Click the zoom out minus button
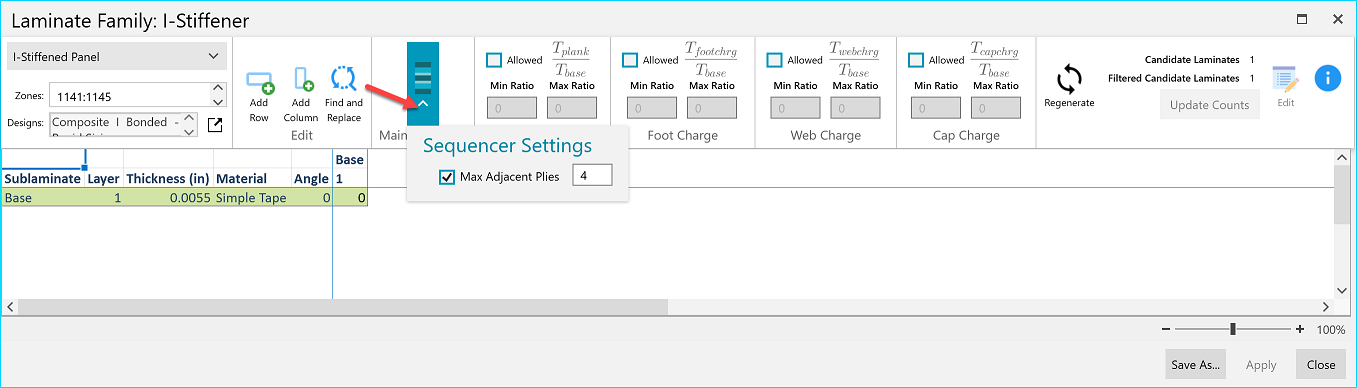 coord(1167,329)
